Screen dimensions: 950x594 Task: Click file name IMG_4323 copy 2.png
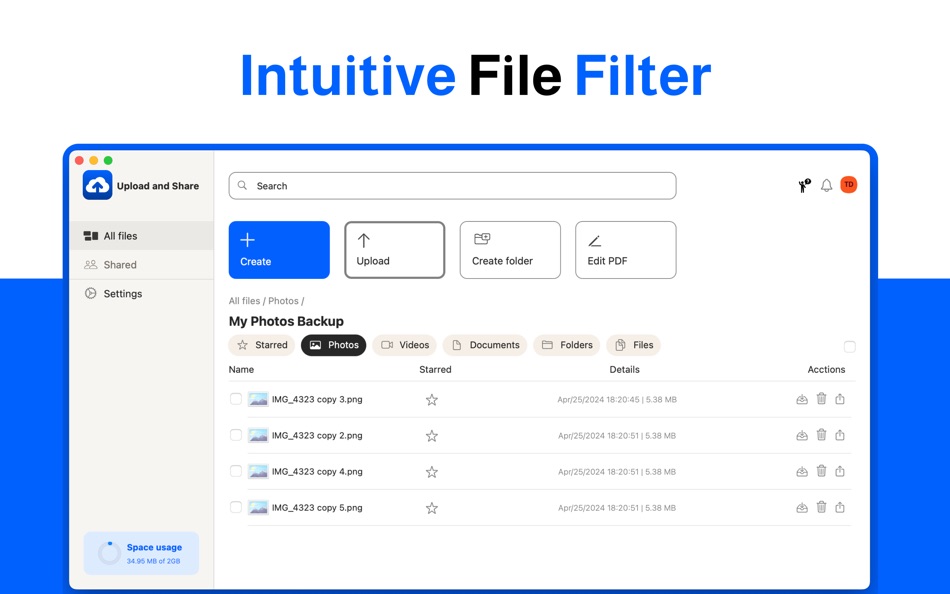[x=317, y=435]
